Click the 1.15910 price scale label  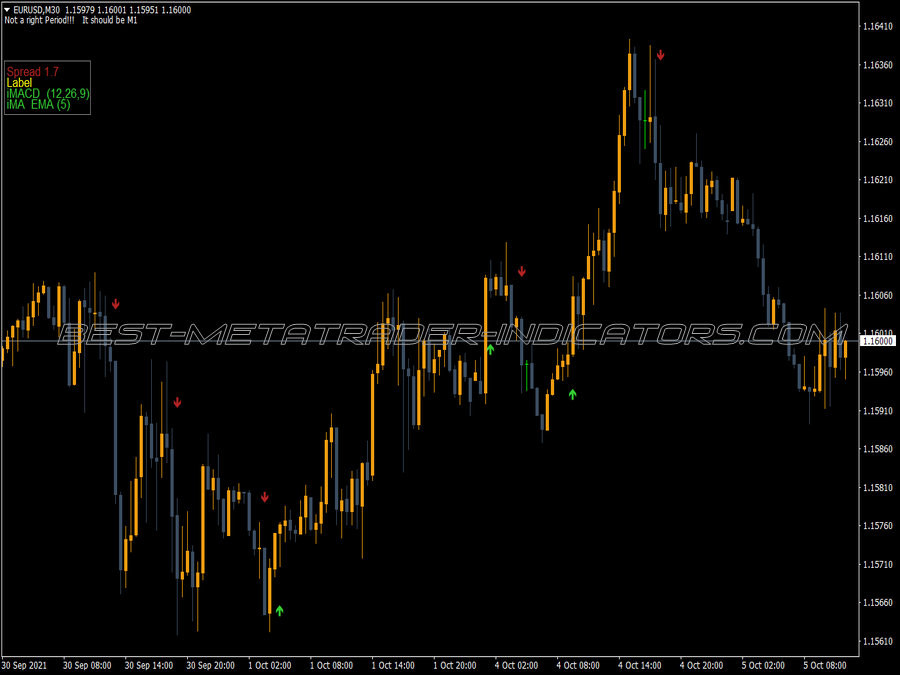(x=878, y=411)
